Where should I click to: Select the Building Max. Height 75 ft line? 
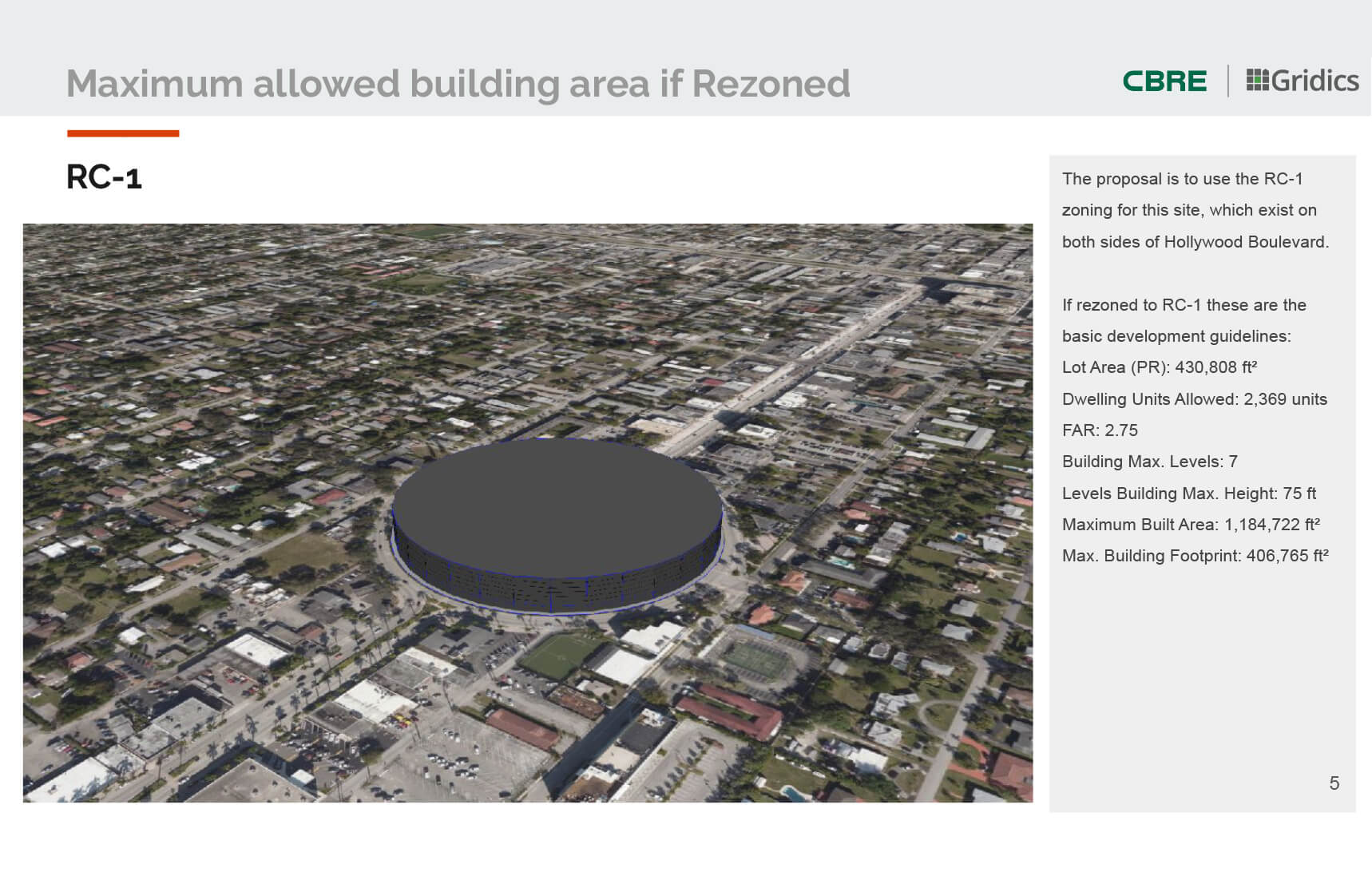click(x=1188, y=494)
